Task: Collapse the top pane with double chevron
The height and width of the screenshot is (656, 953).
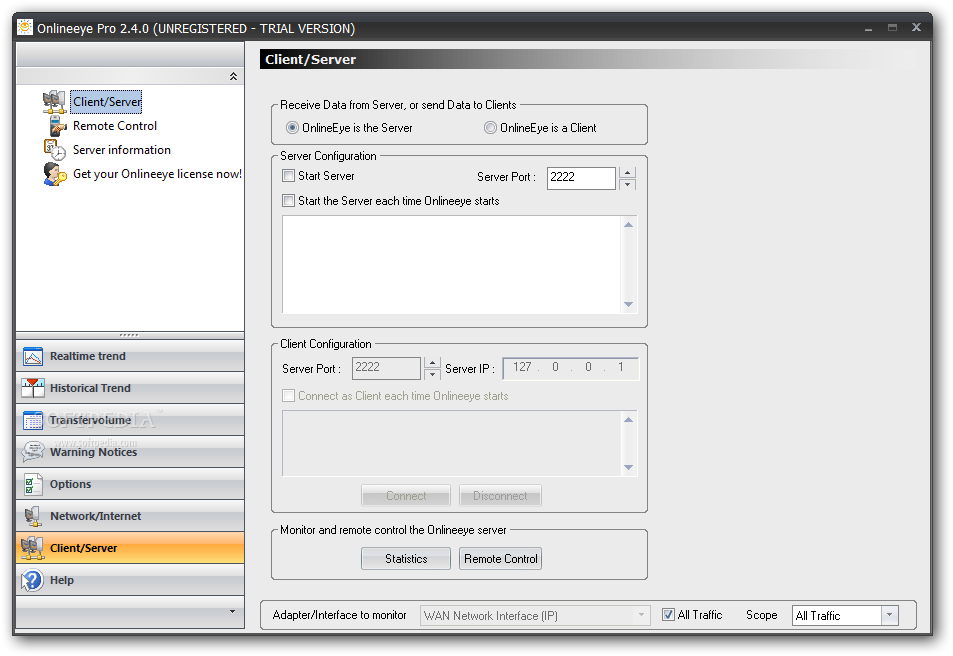Action: tap(233, 77)
